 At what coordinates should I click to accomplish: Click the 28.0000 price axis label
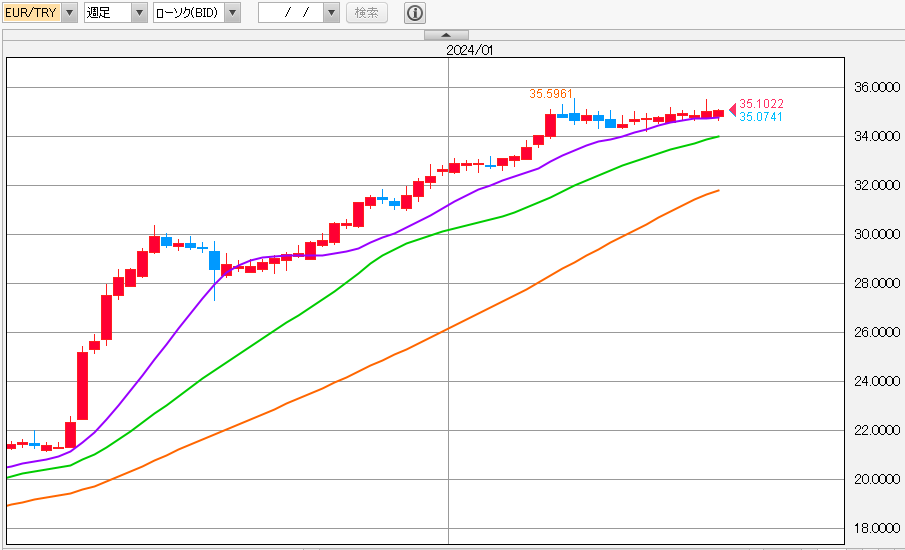pos(877,283)
